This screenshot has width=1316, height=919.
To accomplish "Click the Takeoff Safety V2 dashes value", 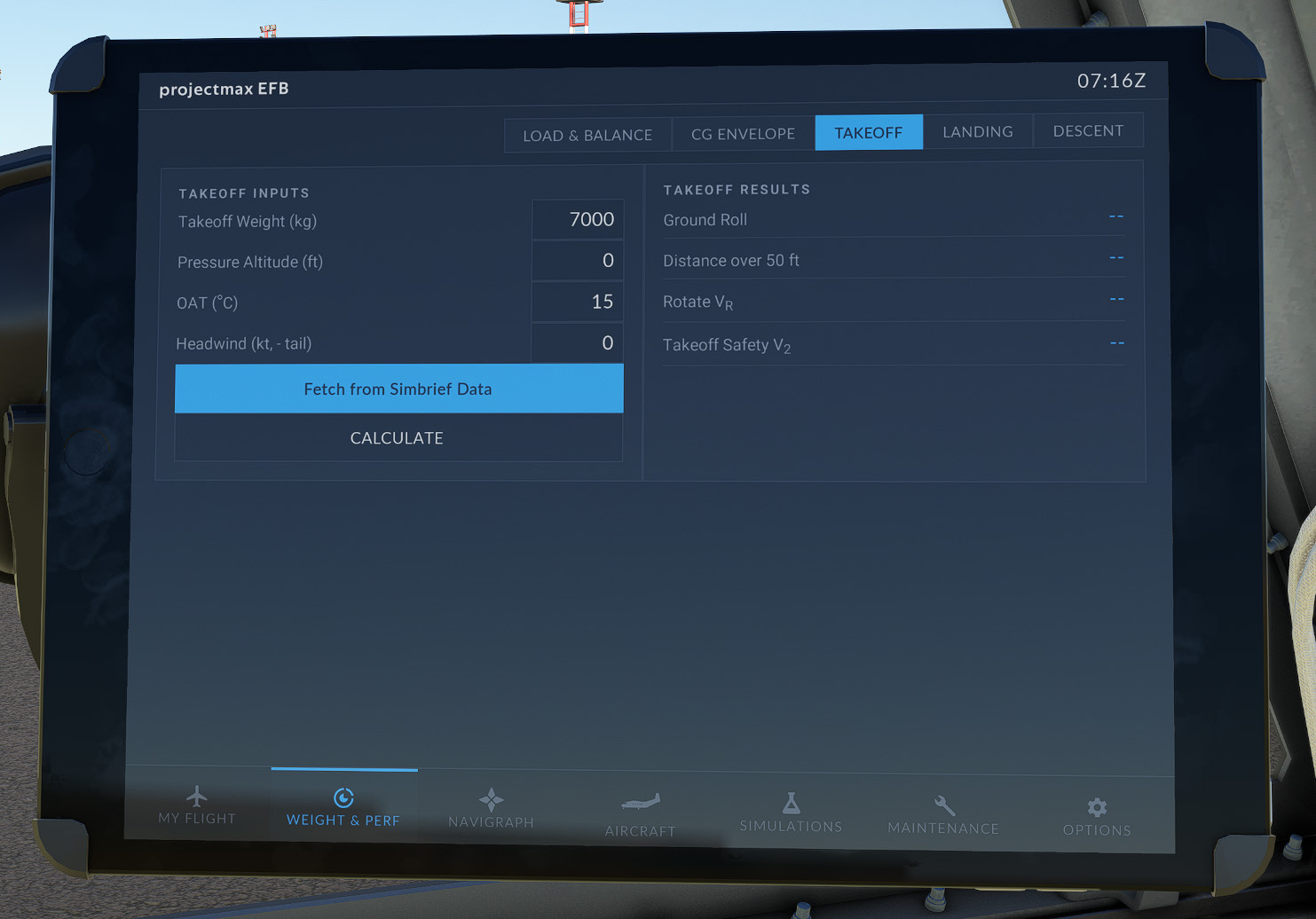I will coord(1117,342).
